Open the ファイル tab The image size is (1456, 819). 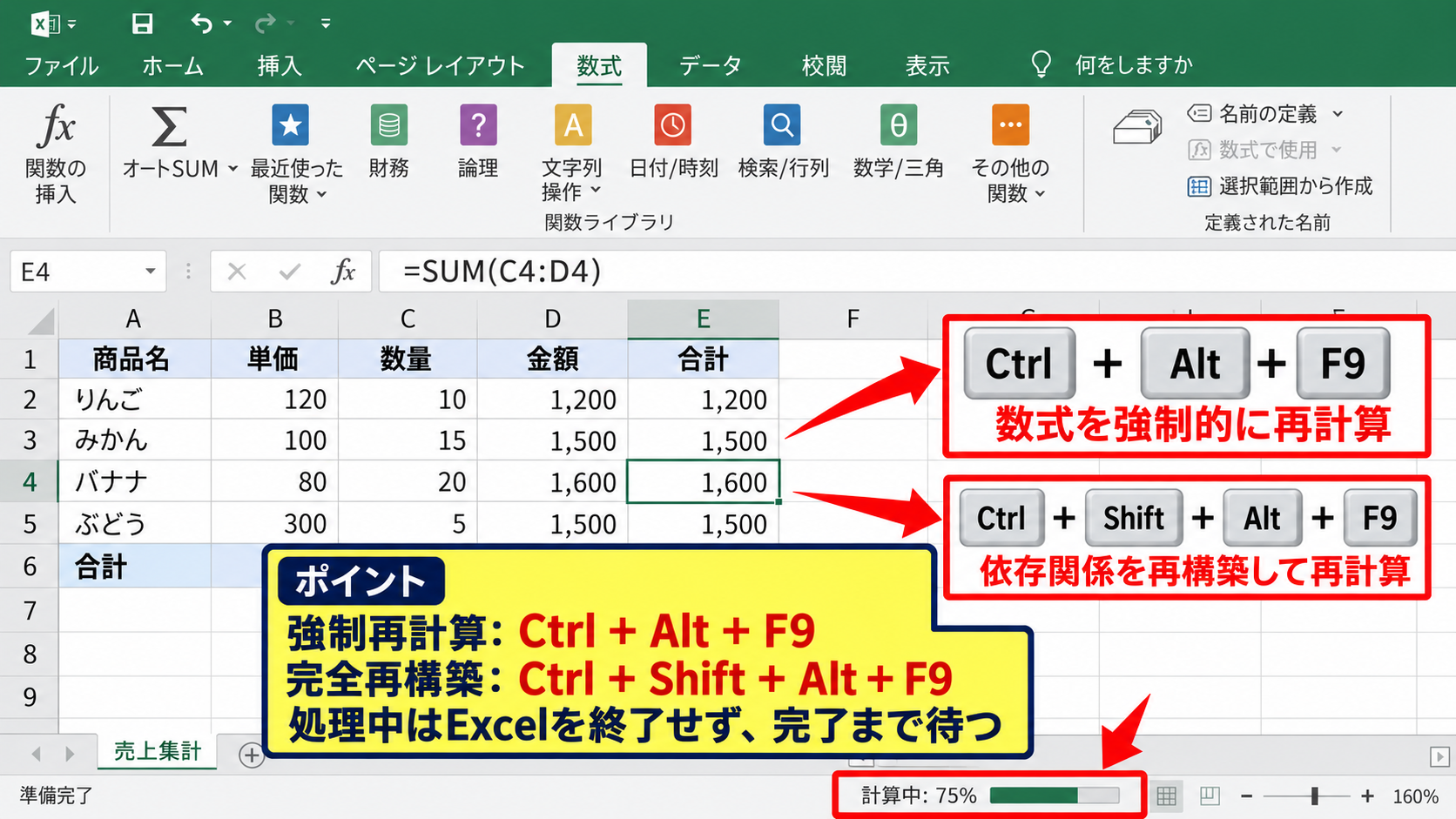pos(62,65)
